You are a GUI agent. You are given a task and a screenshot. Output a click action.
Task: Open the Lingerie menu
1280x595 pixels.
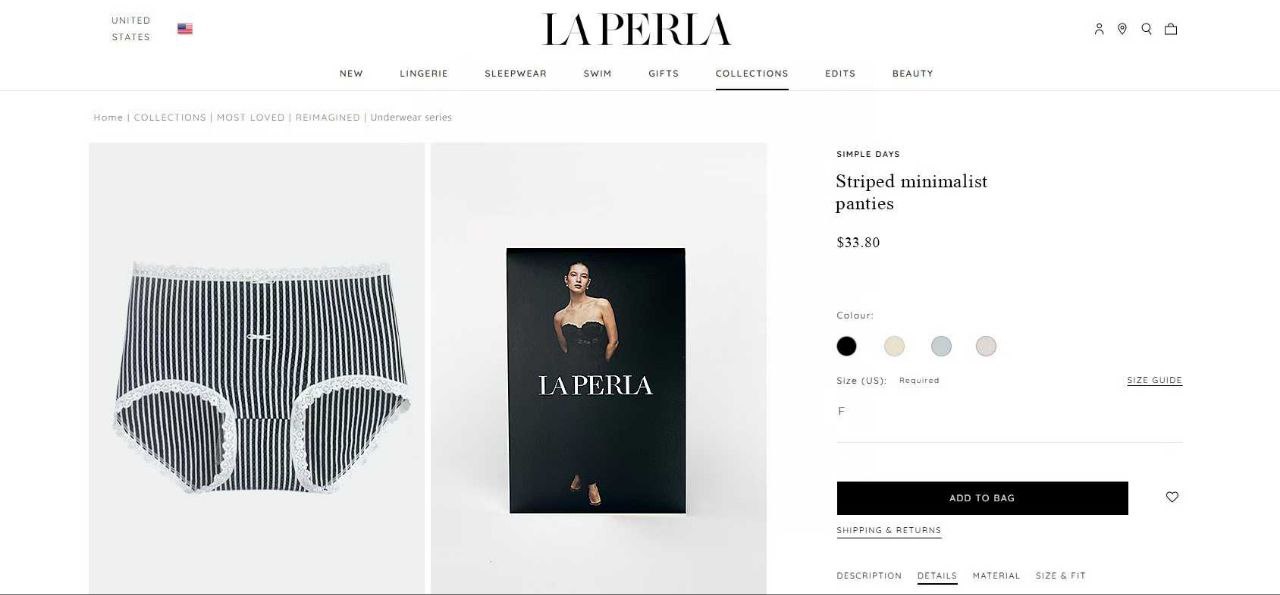click(x=424, y=73)
